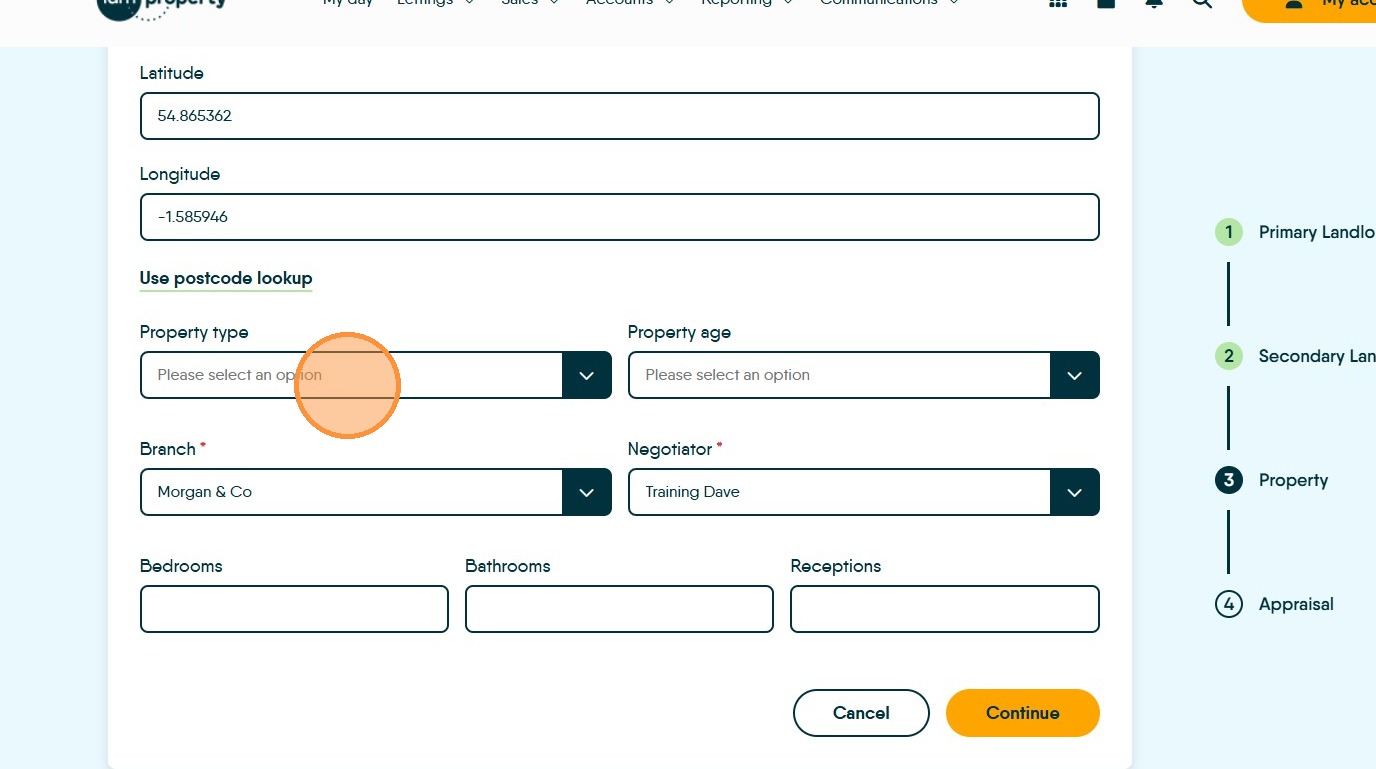The image size is (1376, 769).
Task: Select the step 3 Property circle
Action: point(1228,480)
